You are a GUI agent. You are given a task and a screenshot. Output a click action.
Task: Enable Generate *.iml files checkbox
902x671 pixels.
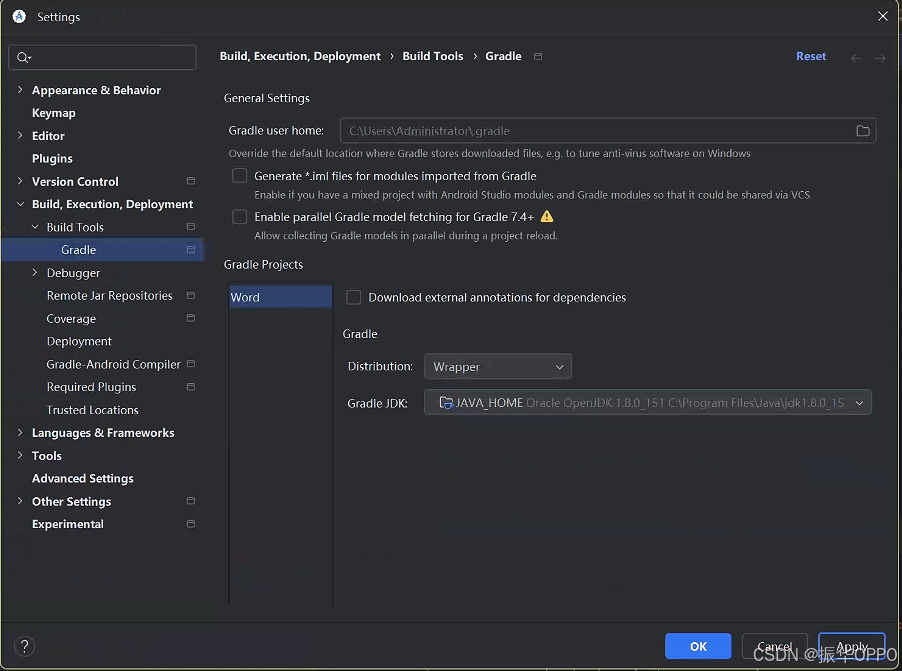[x=239, y=176]
